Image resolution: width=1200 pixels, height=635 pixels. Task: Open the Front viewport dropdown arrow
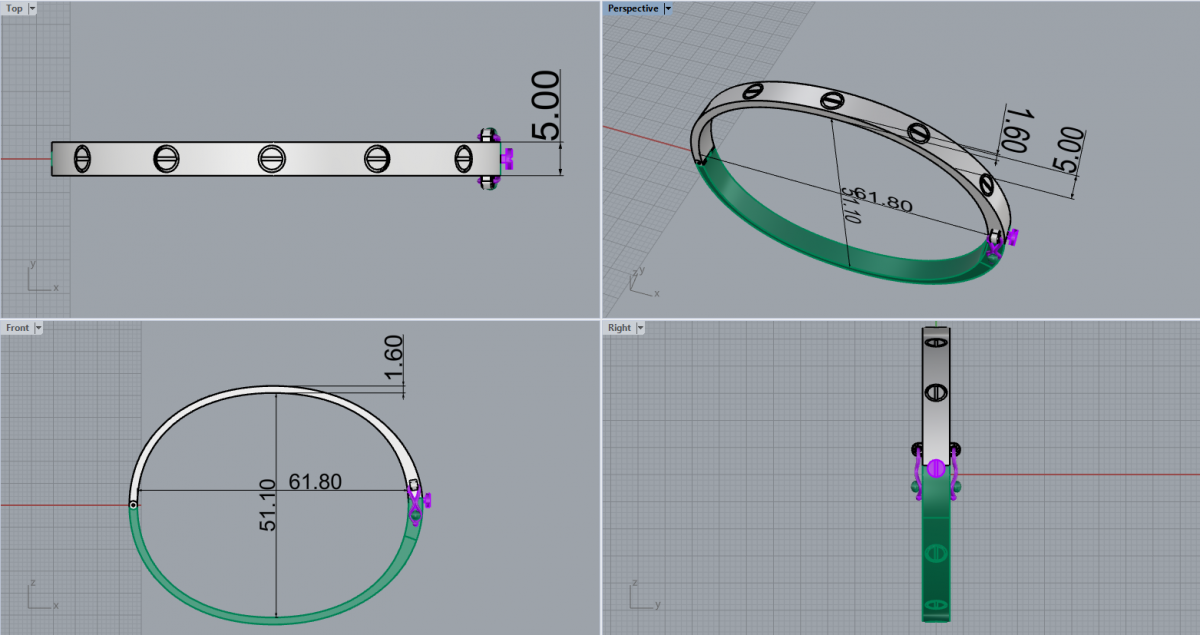pos(38,327)
